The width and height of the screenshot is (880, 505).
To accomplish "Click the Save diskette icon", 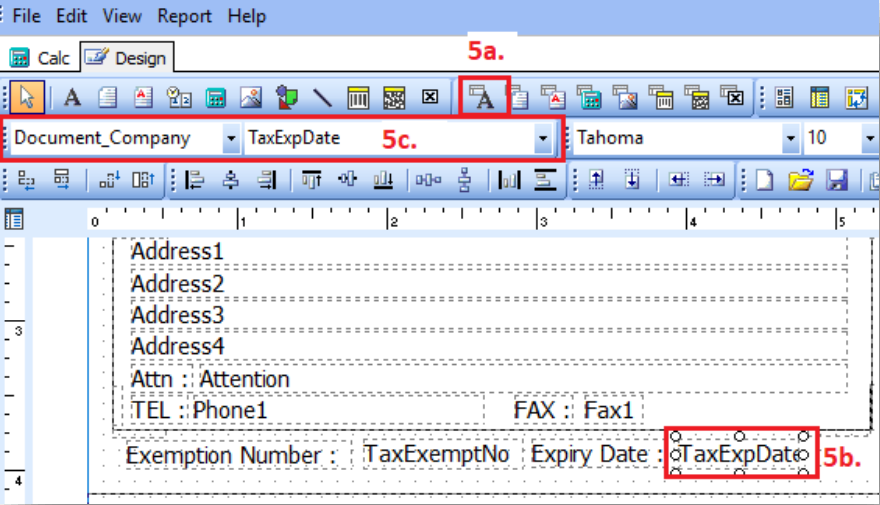I will [836, 180].
